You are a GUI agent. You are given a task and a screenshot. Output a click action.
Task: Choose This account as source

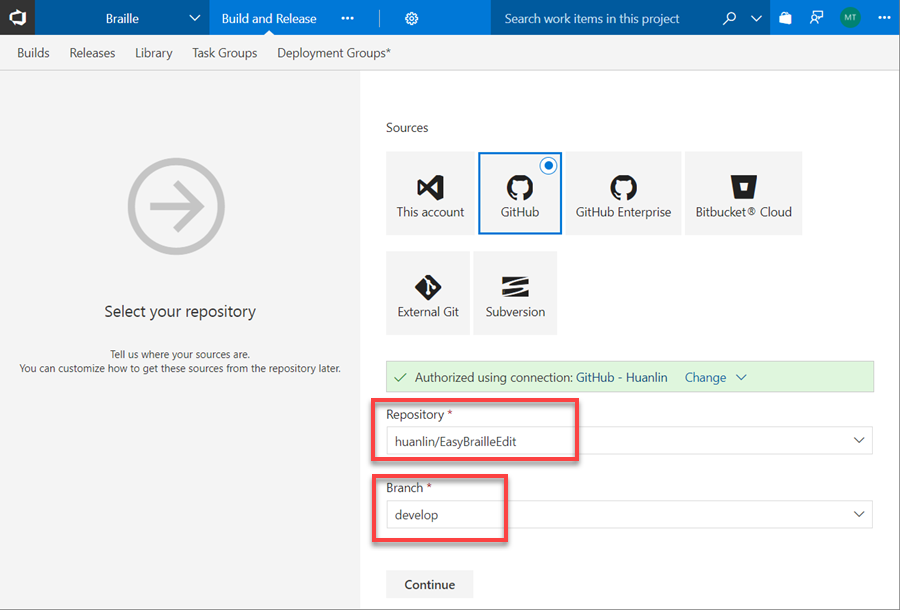pyautogui.click(x=430, y=193)
